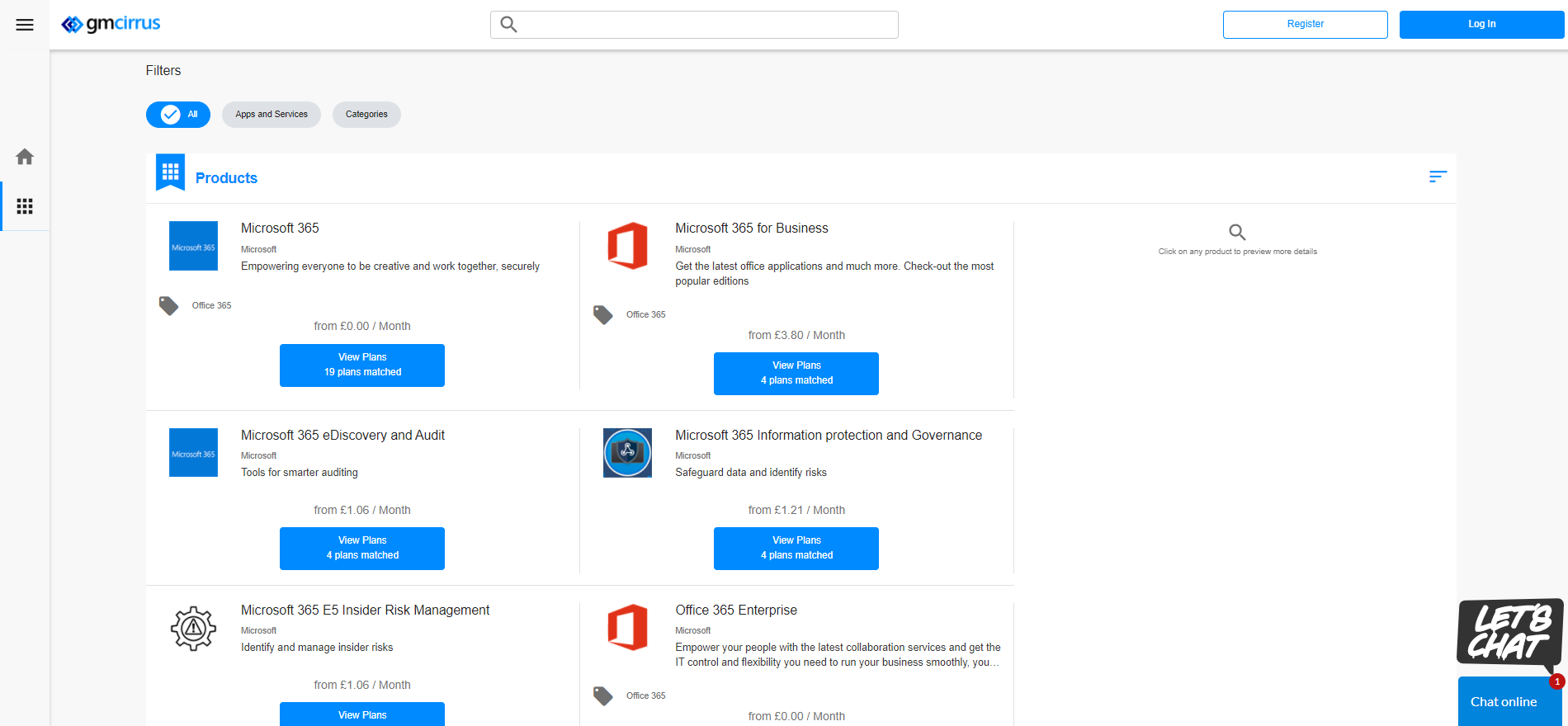
Task: Open the sort/filter lines icon
Action: [1438, 177]
